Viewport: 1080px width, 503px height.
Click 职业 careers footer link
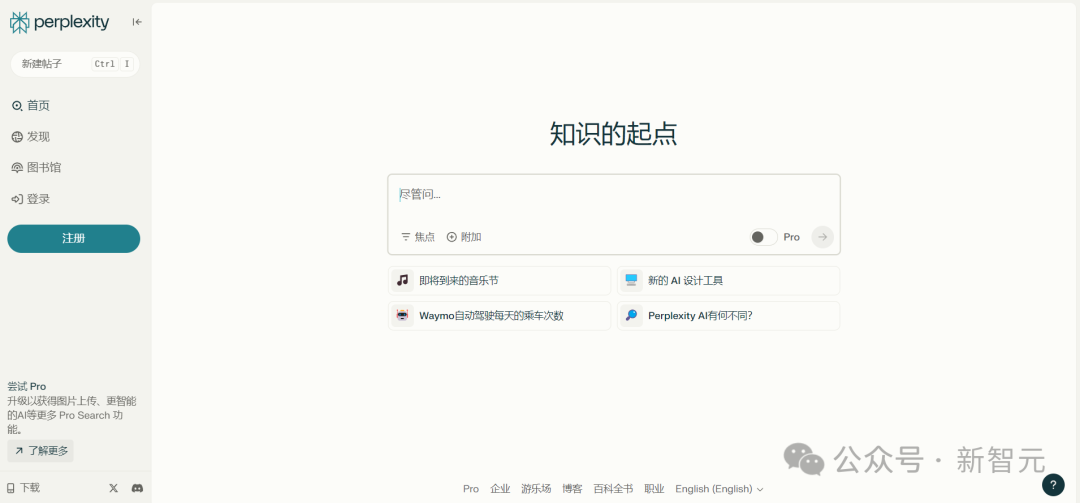click(654, 489)
